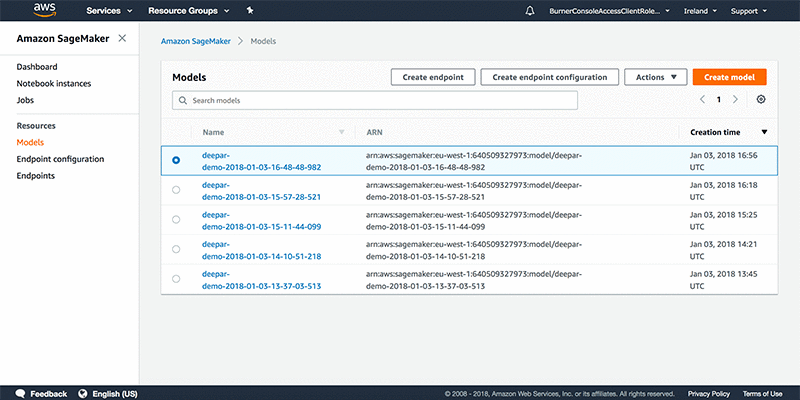Viewport: 800px width, 400px height.
Task: Open Jobs in sidebar
Action: (x=25, y=100)
